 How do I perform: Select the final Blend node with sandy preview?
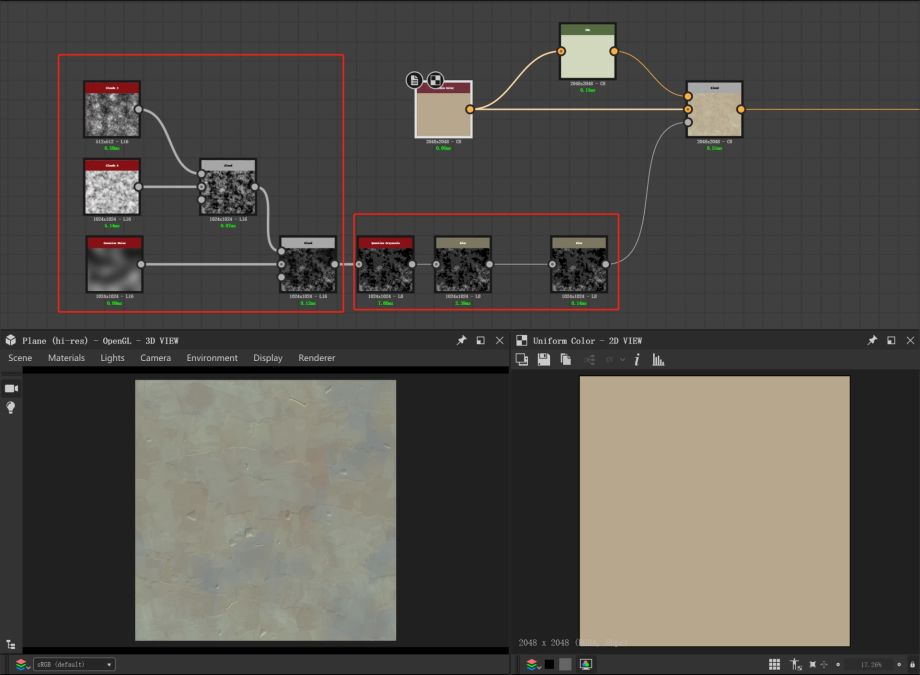[x=714, y=110]
